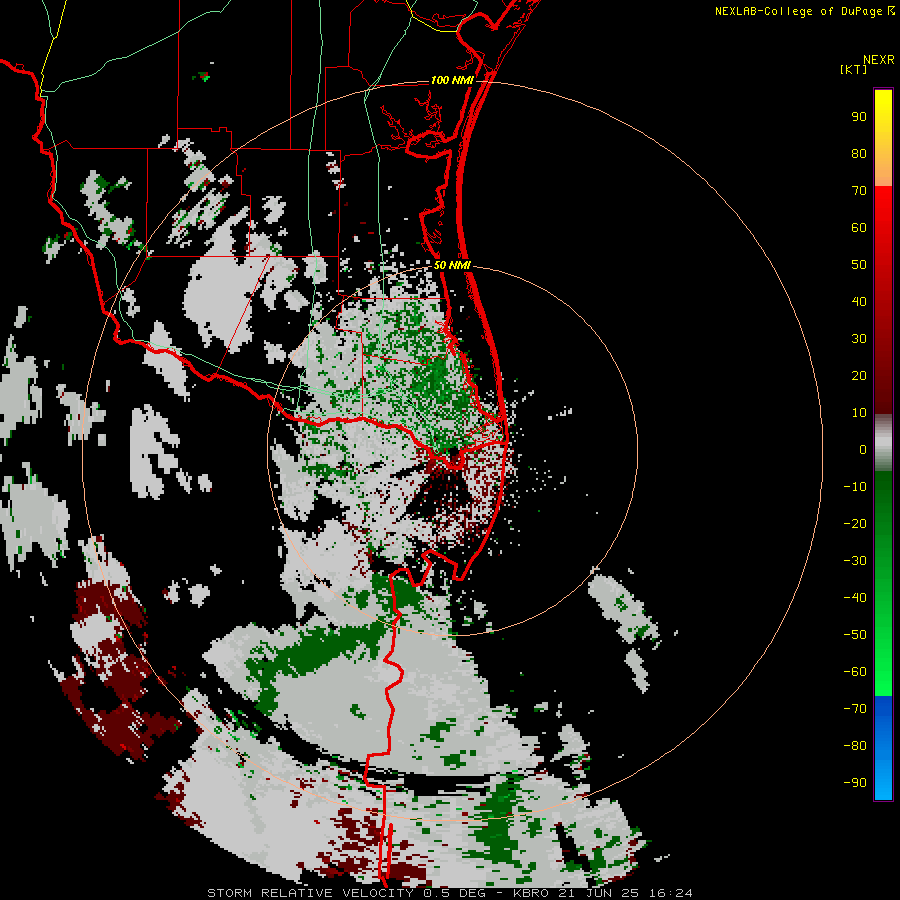900x900 pixels.
Task: Click the gray zero-velocity segment of color bar
Action: pos(883,443)
